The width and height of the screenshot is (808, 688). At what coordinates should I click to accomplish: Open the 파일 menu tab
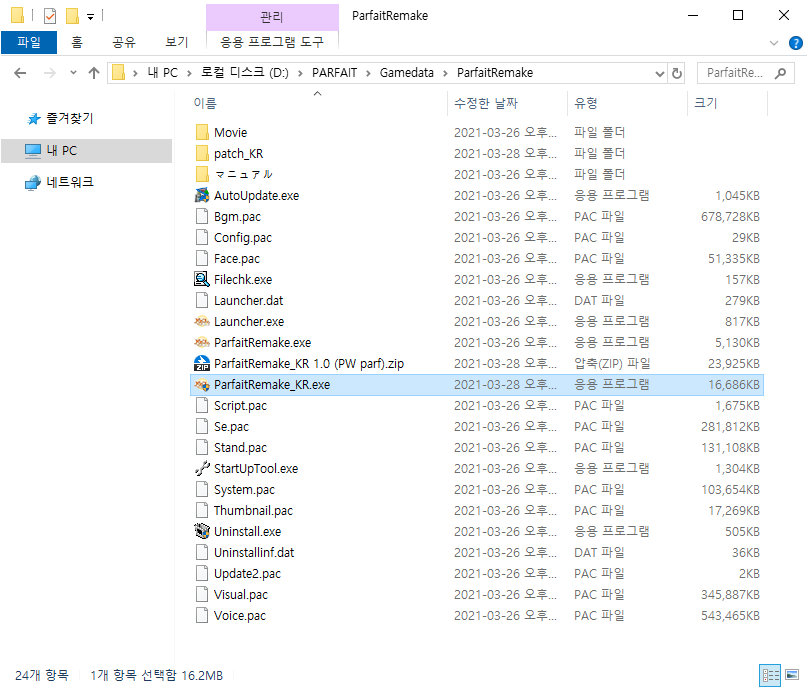(x=29, y=42)
